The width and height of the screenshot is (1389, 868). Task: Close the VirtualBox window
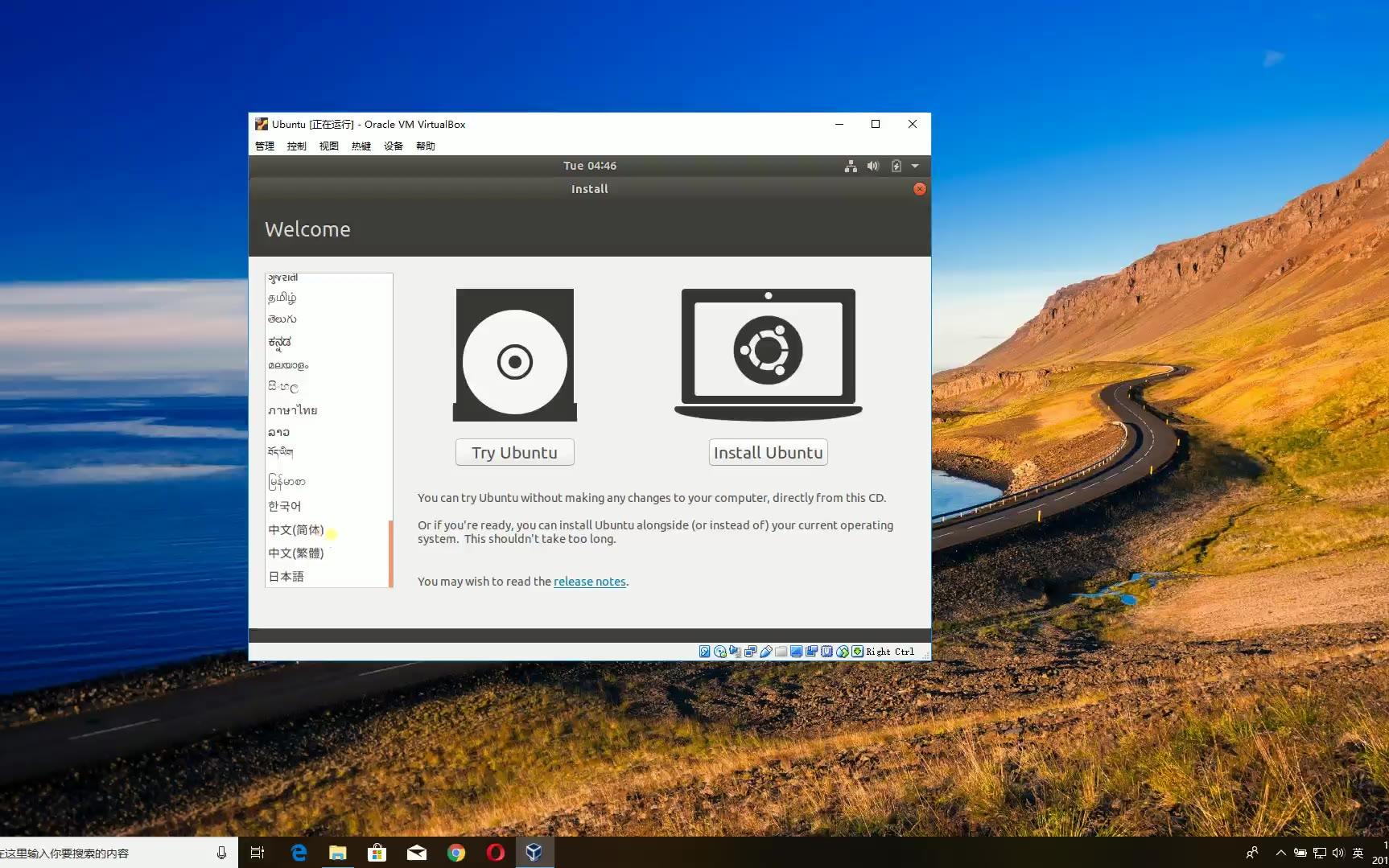913,124
